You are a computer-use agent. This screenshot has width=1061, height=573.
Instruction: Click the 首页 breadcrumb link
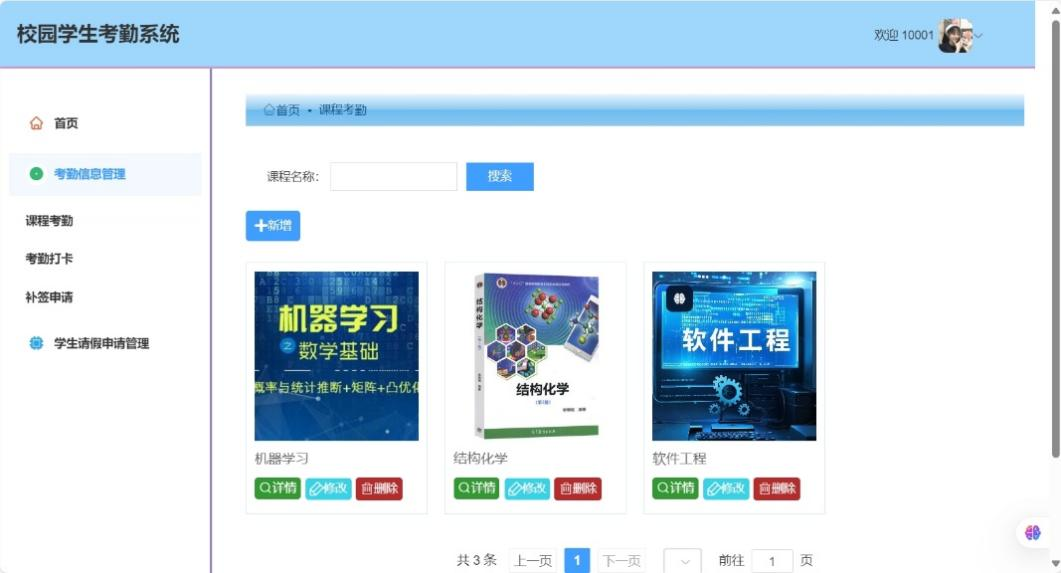(281, 110)
